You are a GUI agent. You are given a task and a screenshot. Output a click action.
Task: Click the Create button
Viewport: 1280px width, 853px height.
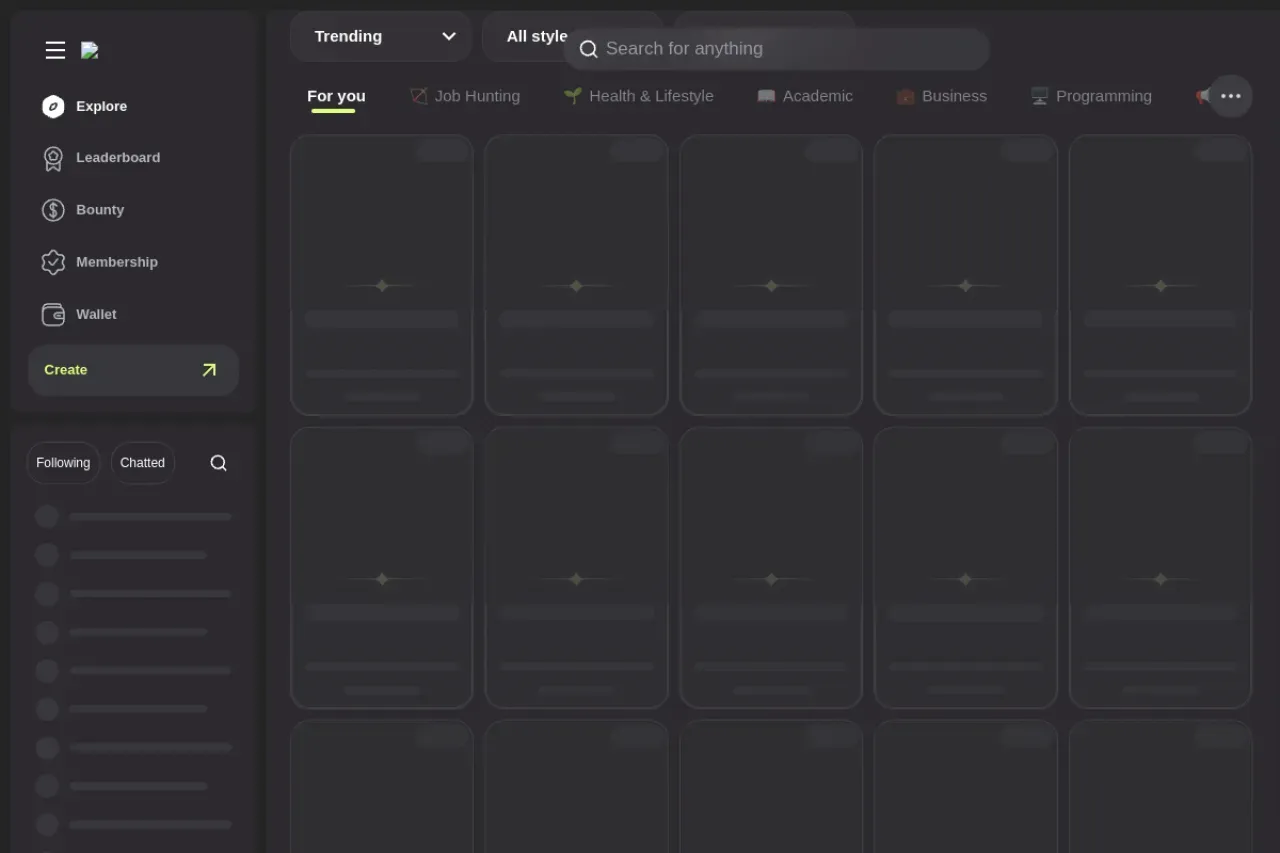click(133, 370)
